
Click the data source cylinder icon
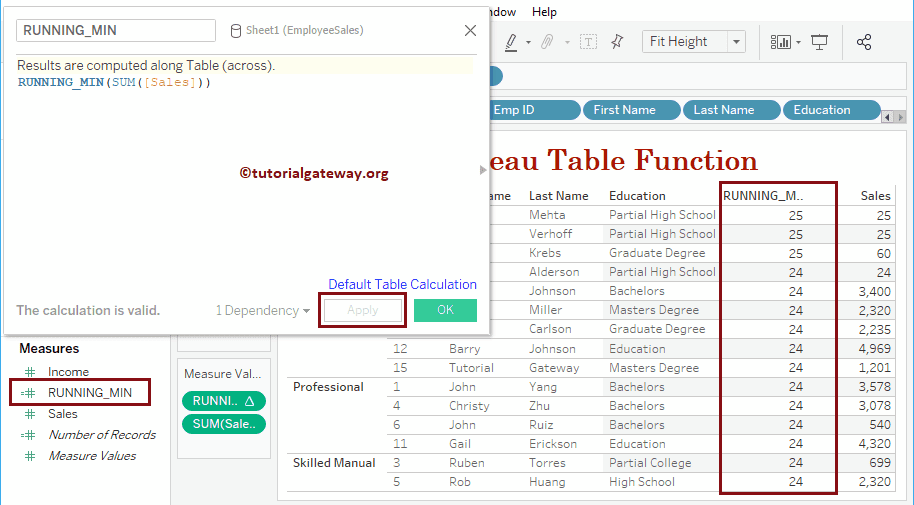click(235, 31)
